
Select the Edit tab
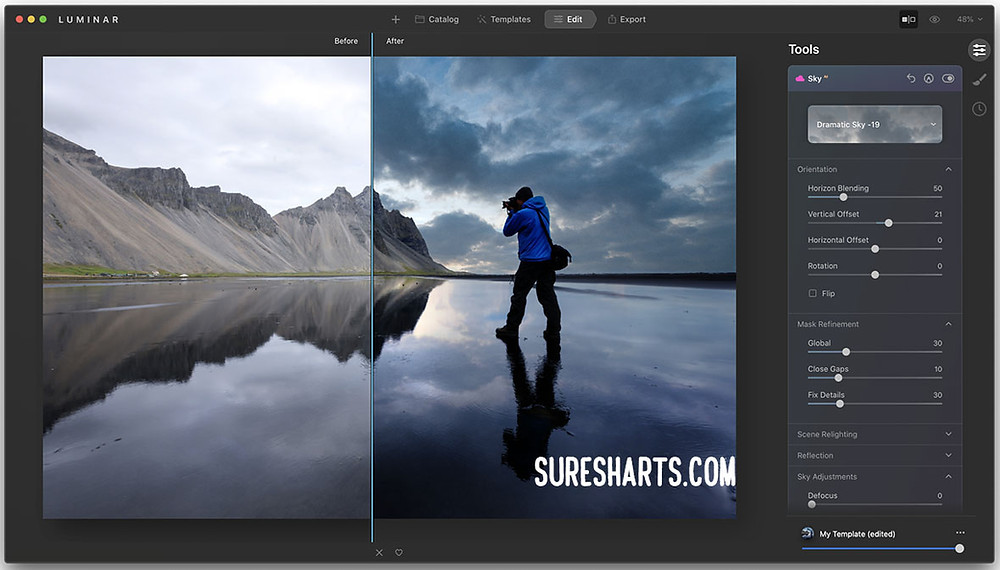point(569,20)
